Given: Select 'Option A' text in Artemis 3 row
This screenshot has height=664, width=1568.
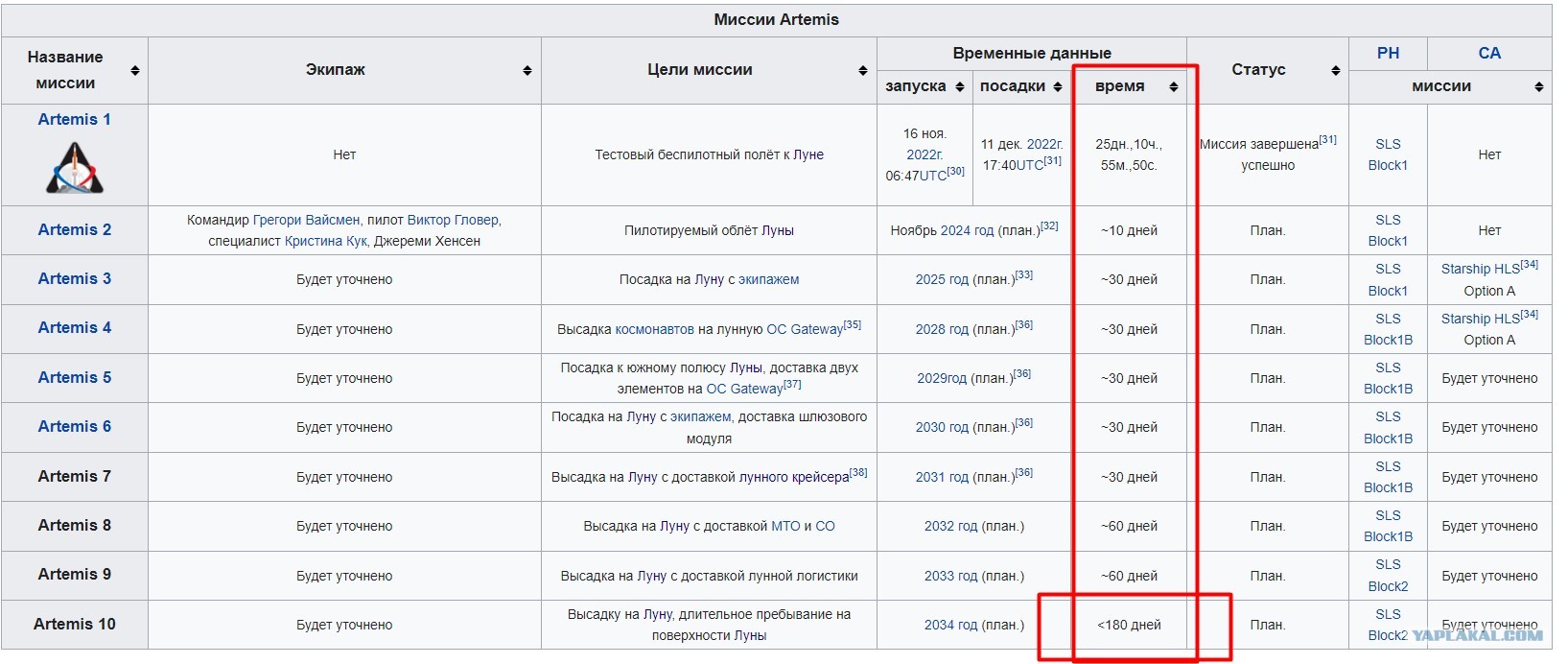Looking at the screenshot, I should (x=1489, y=291).
